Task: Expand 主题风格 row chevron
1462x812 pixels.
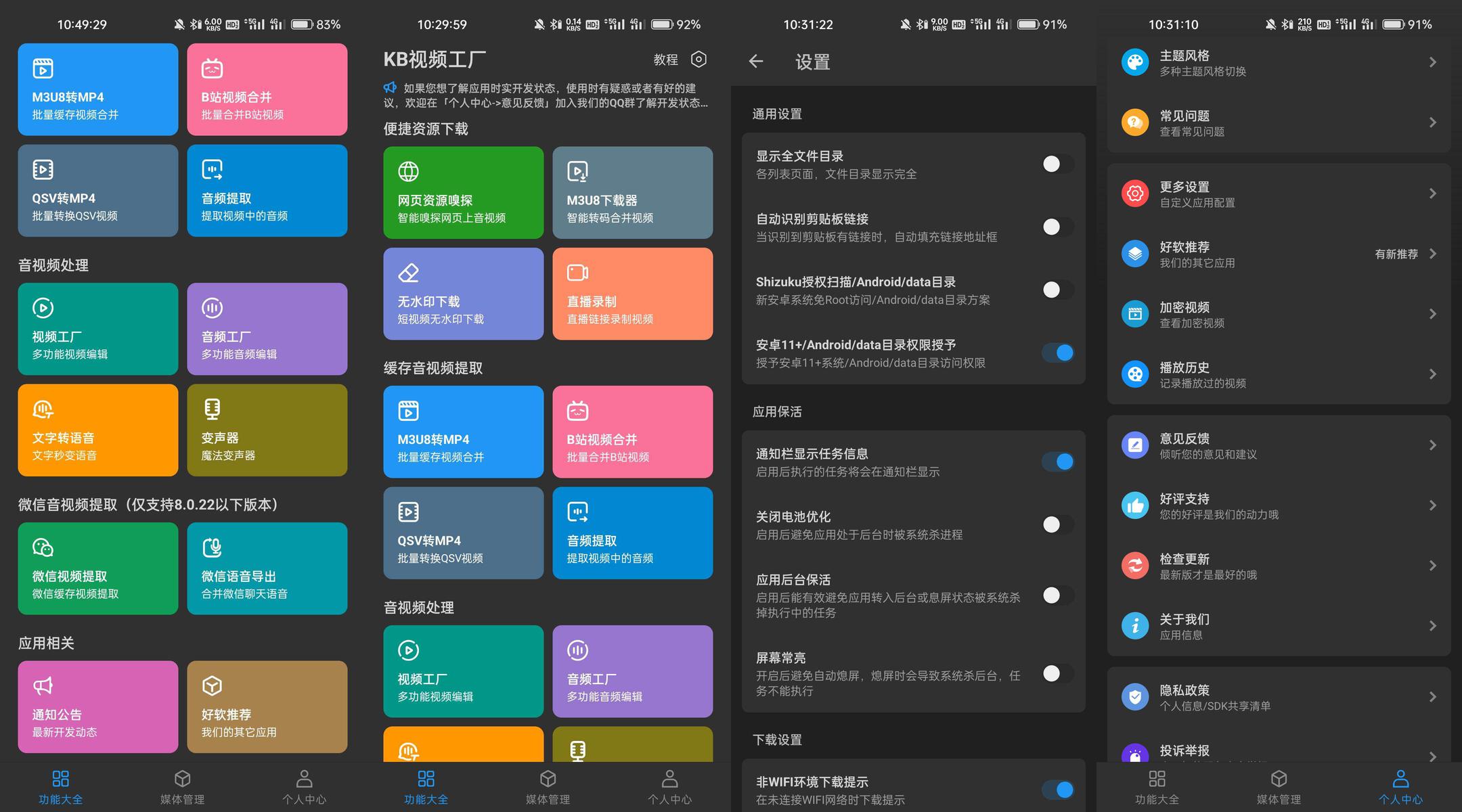Action: [1432, 62]
